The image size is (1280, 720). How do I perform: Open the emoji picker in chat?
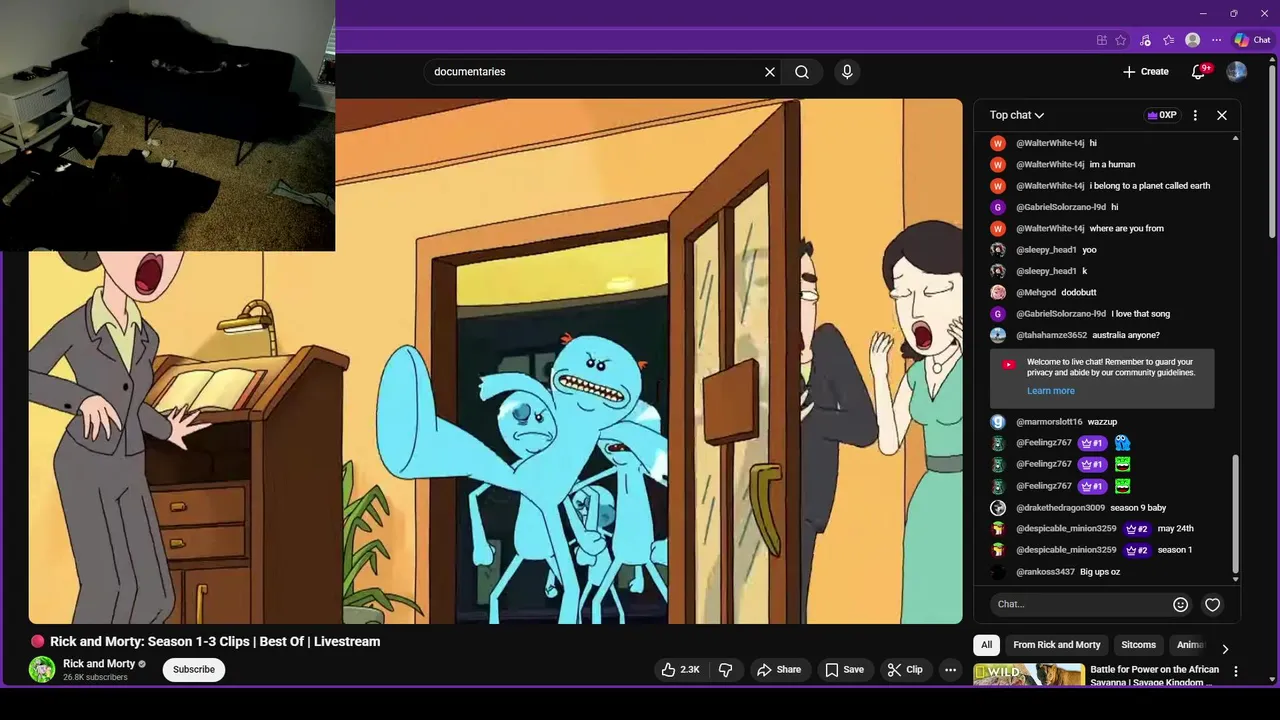tap(1181, 604)
